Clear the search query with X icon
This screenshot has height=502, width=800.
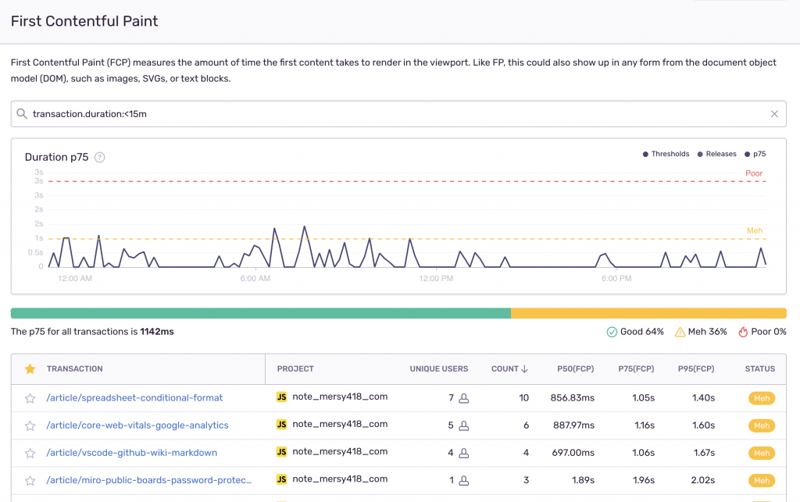click(774, 114)
